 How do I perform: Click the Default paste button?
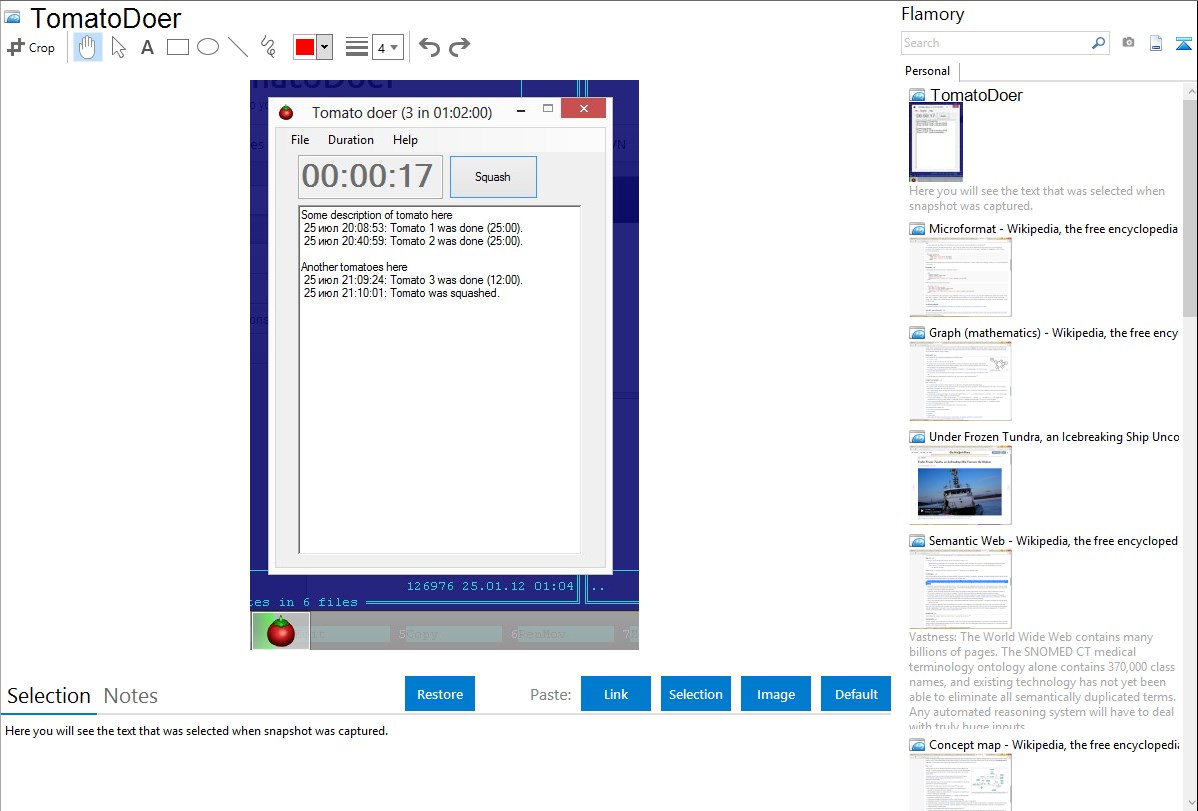[x=856, y=694]
